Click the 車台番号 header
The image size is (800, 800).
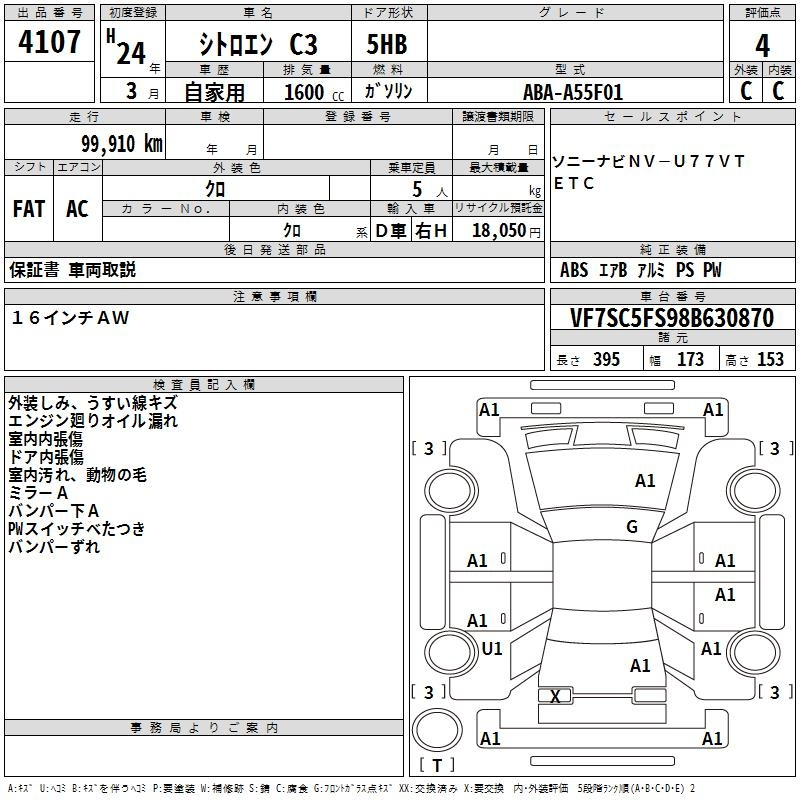[x=672, y=296]
